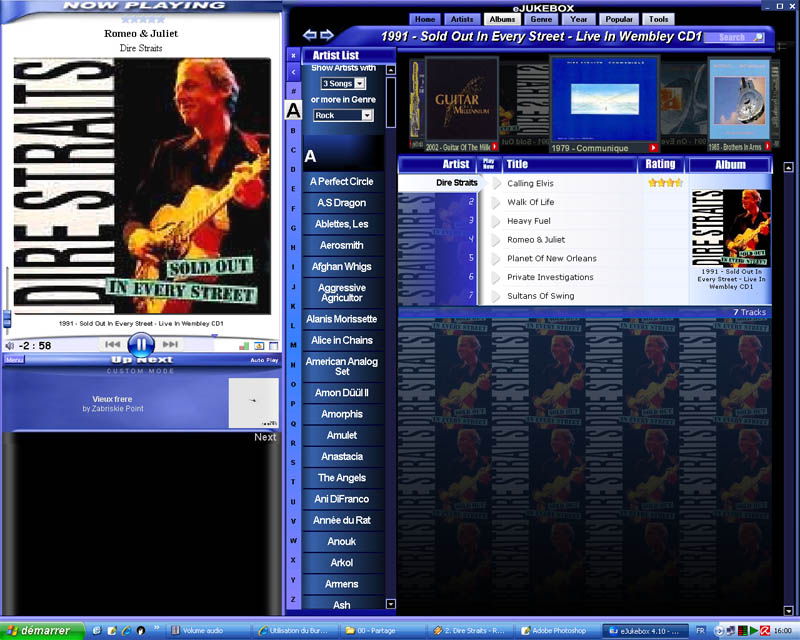This screenshot has height=640, width=800.
Task: Select artist A Perfect Circle
Action: click(x=341, y=182)
